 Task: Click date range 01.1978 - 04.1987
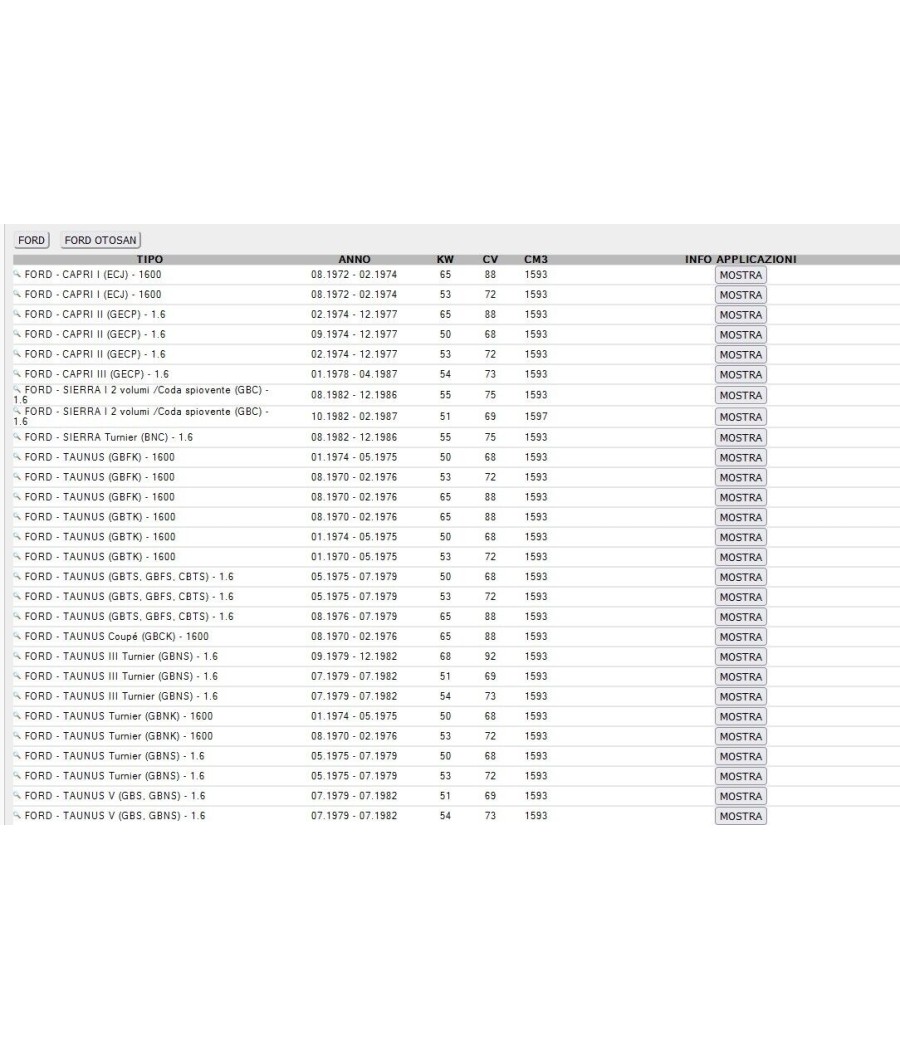(x=354, y=374)
